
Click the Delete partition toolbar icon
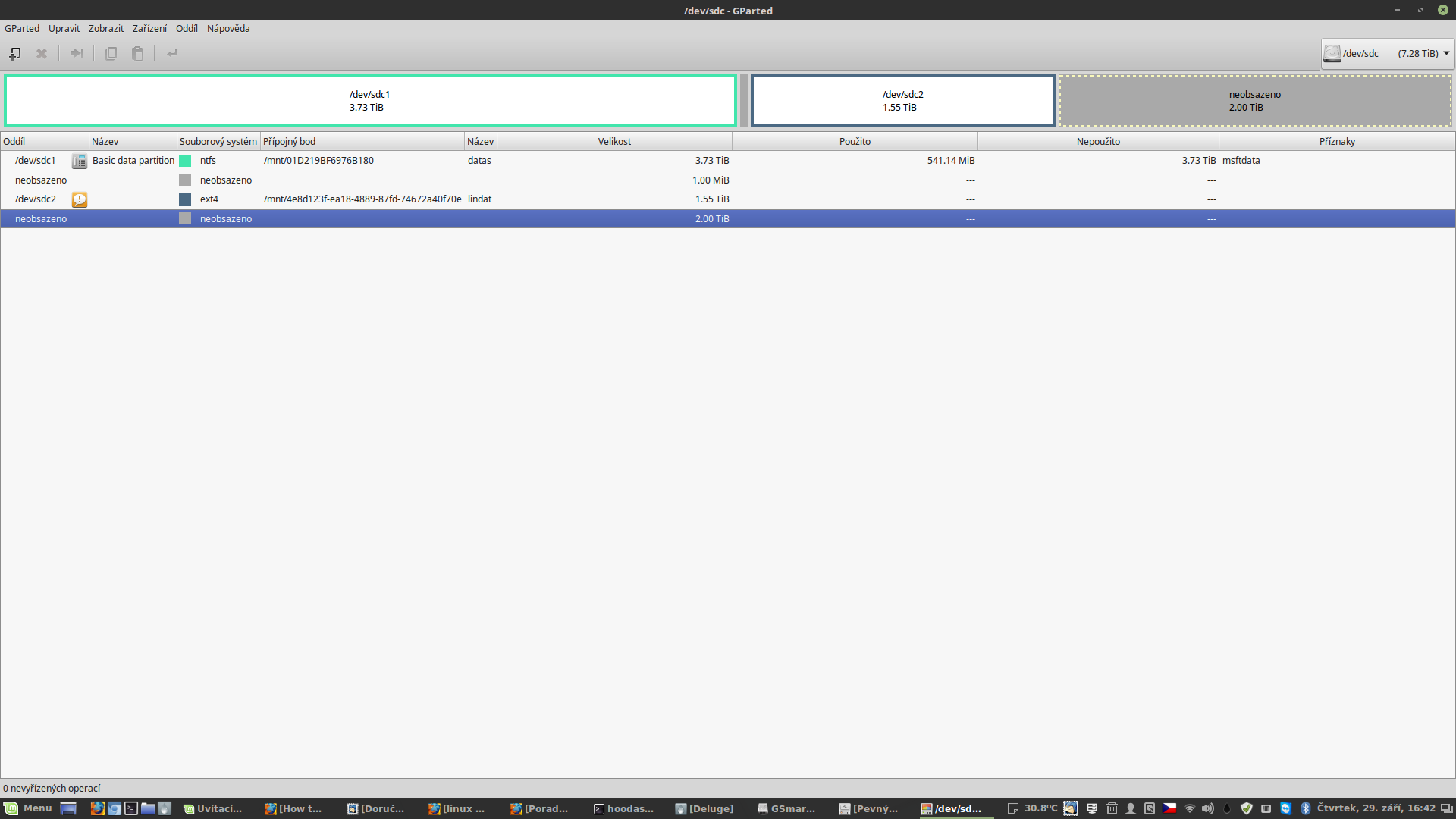[42, 53]
